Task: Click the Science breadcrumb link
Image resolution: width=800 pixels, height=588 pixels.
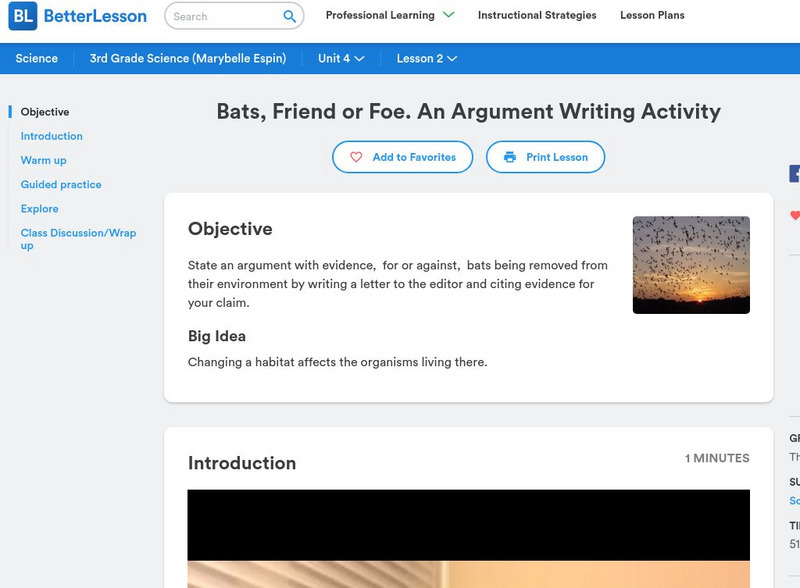Action: pos(37,59)
